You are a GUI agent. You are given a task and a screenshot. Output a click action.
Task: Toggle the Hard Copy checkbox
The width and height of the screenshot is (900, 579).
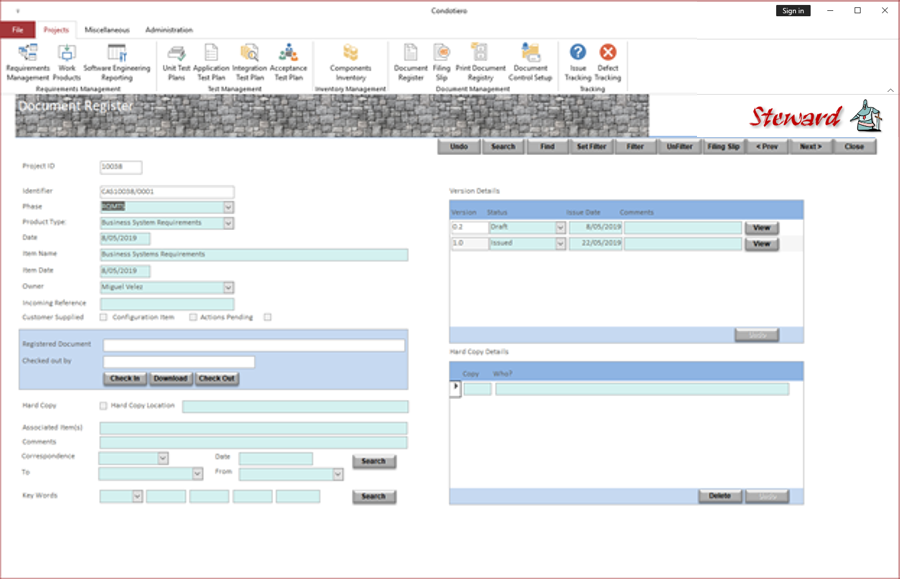103,406
